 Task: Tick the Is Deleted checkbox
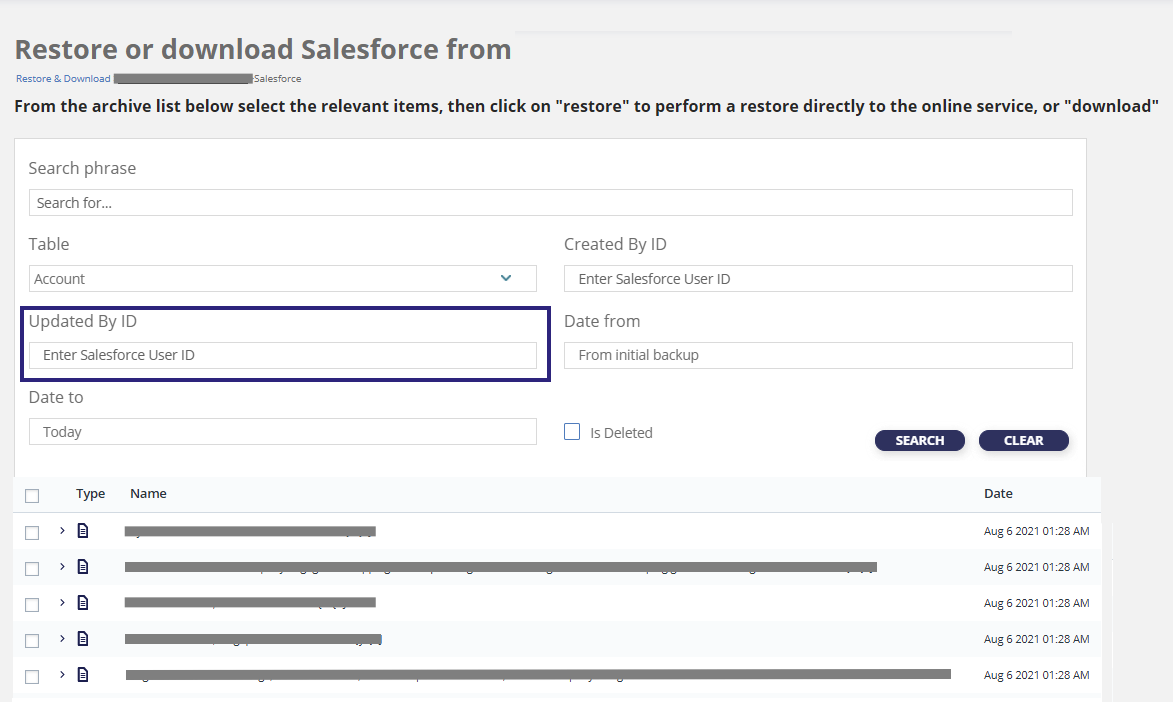click(572, 432)
